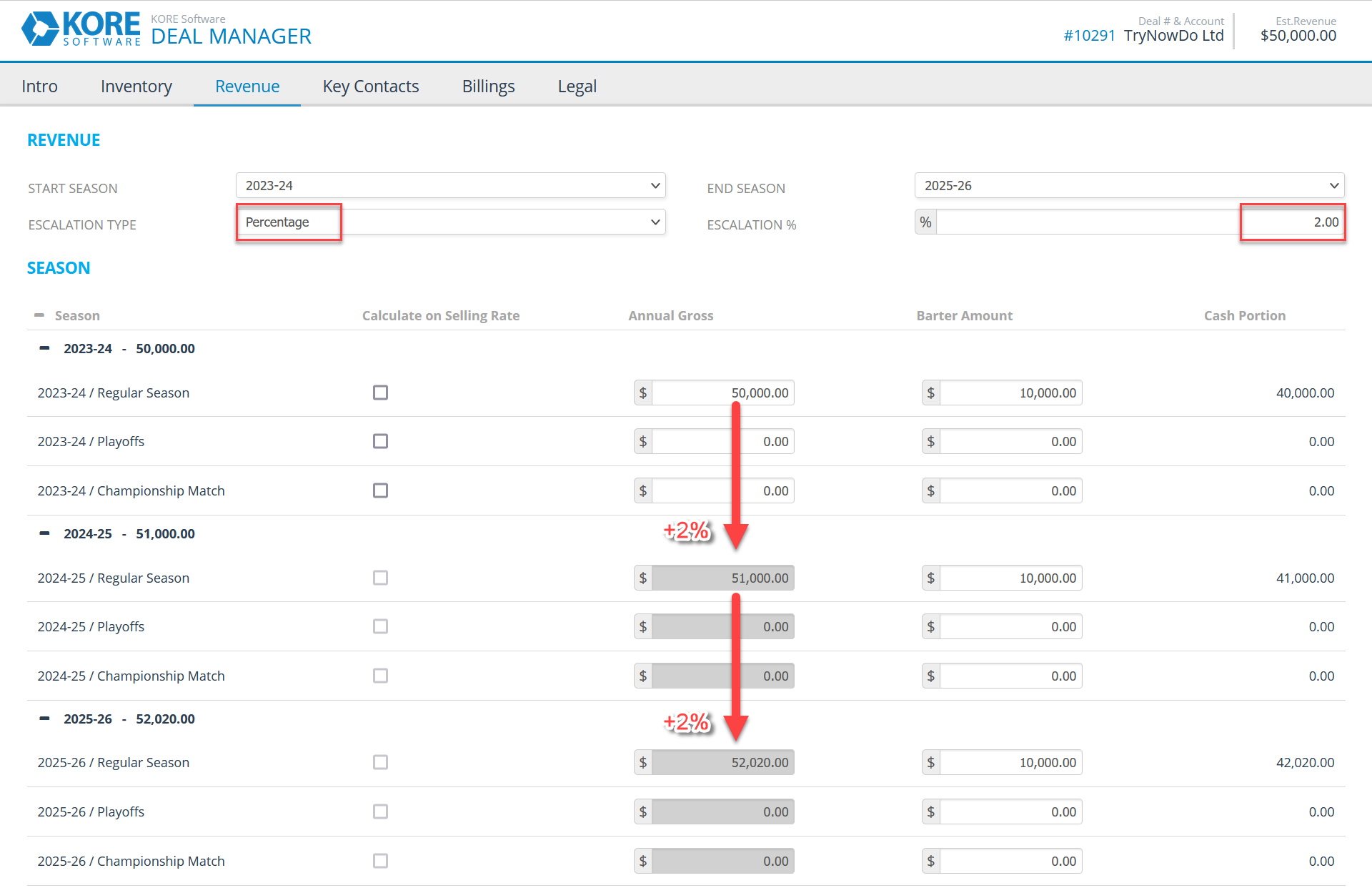Toggle checkbox for 2024-25 Playoffs
Viewport: 1372px width, 893px height.
(x=380, y=626)
